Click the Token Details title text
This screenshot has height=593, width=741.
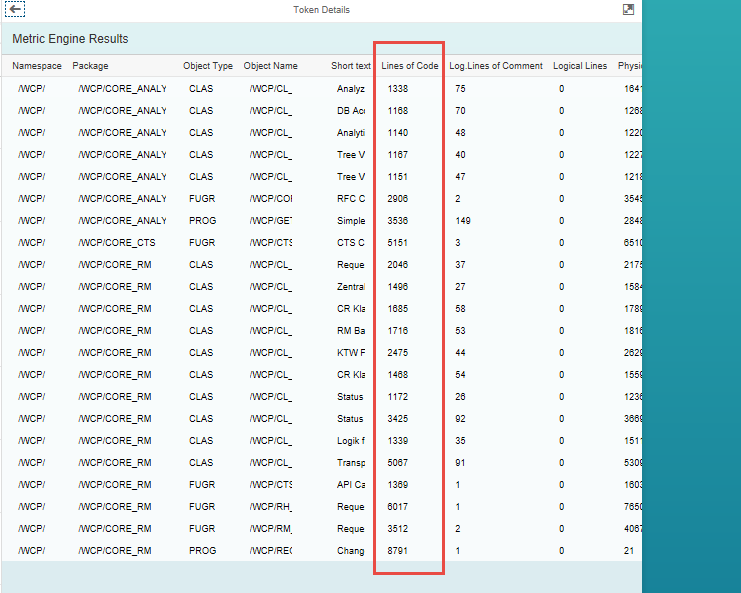pyautogui.click(x=321, y=9)
